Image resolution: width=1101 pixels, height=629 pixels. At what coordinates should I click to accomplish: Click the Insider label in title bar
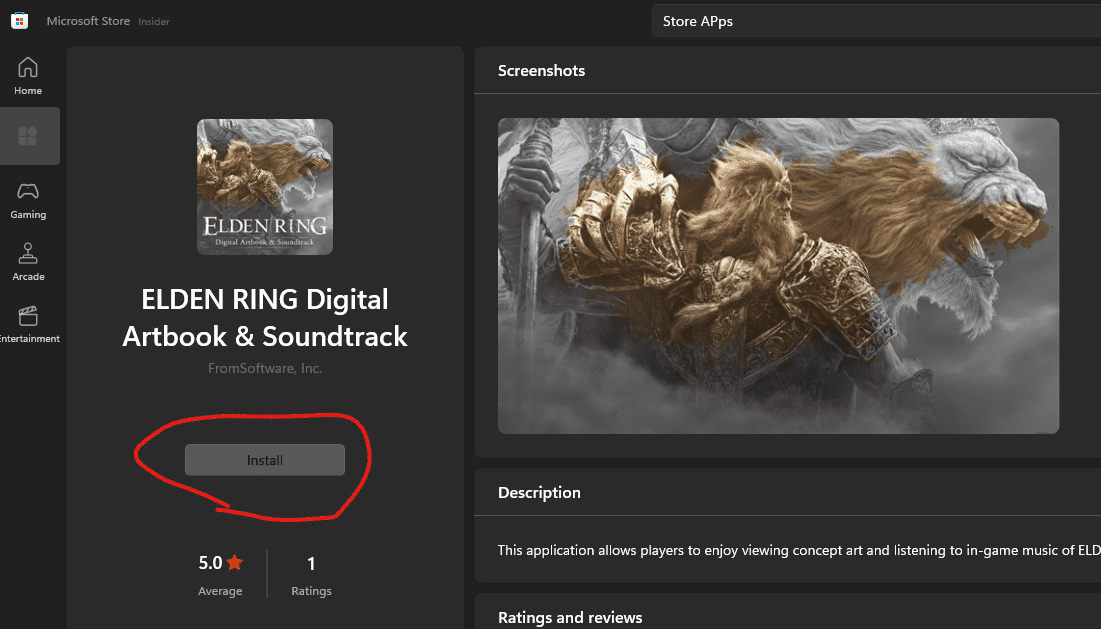click(x=154, y=22)
